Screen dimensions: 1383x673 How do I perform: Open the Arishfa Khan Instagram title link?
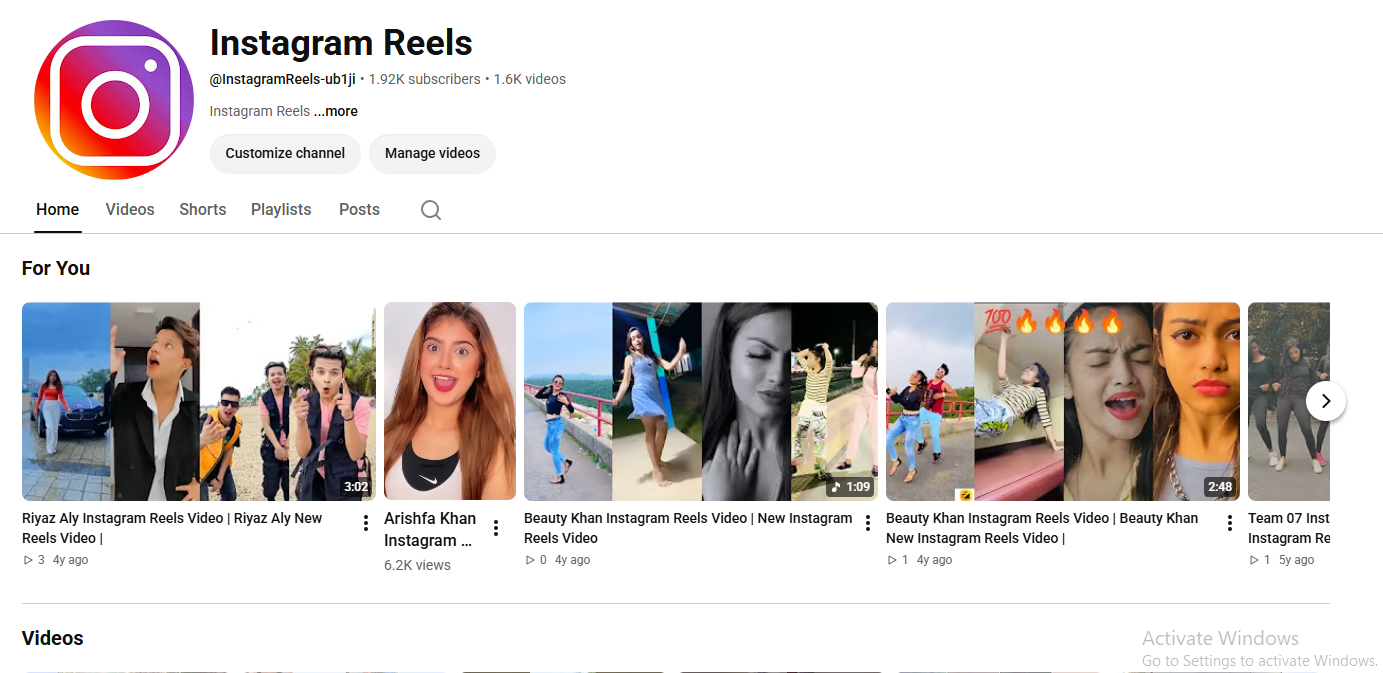tap(430, 529)
